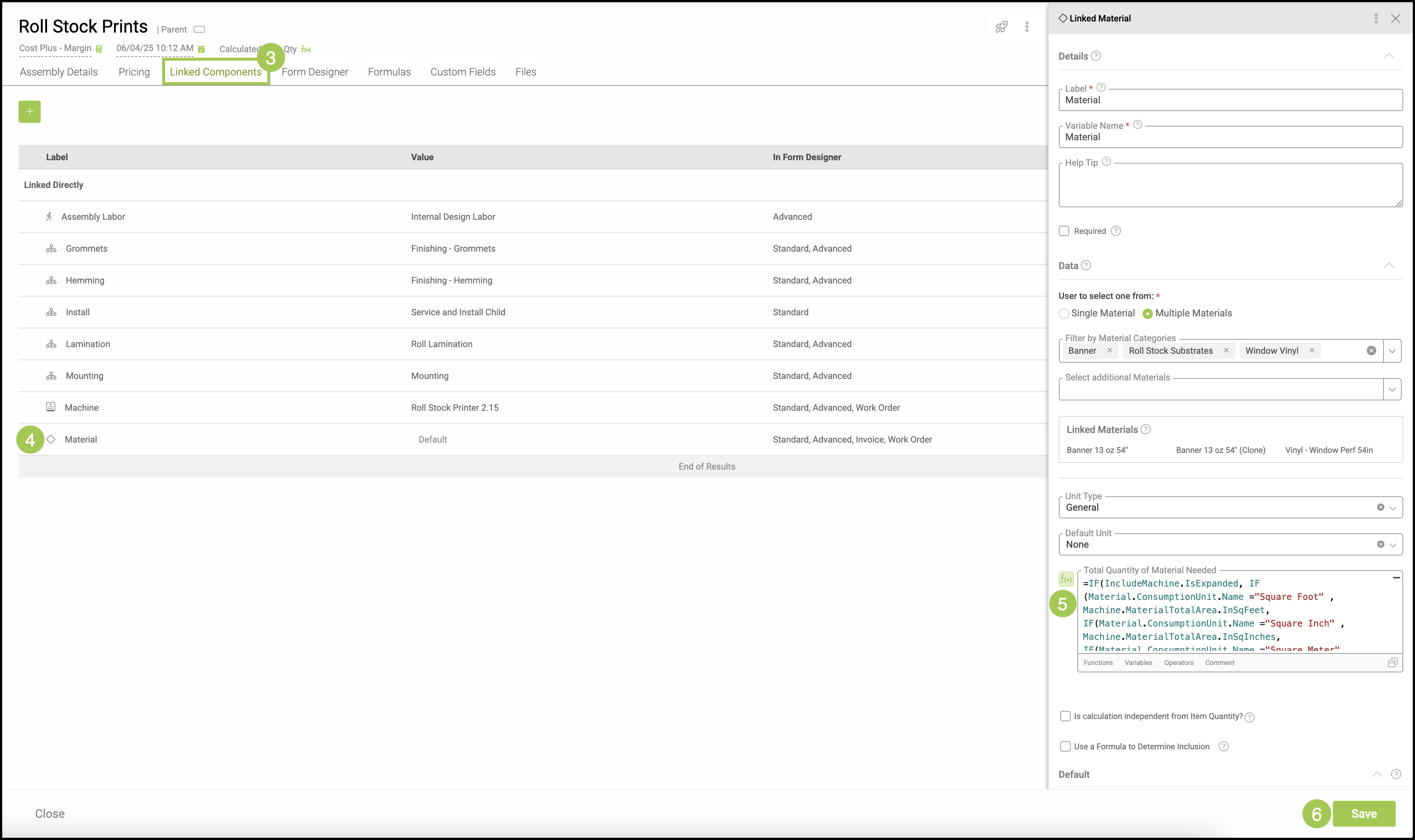Image resolution: width=1415 pixels, height=840 pixels.
Task: Open the Pricing tab
Action: pos(134,72)
